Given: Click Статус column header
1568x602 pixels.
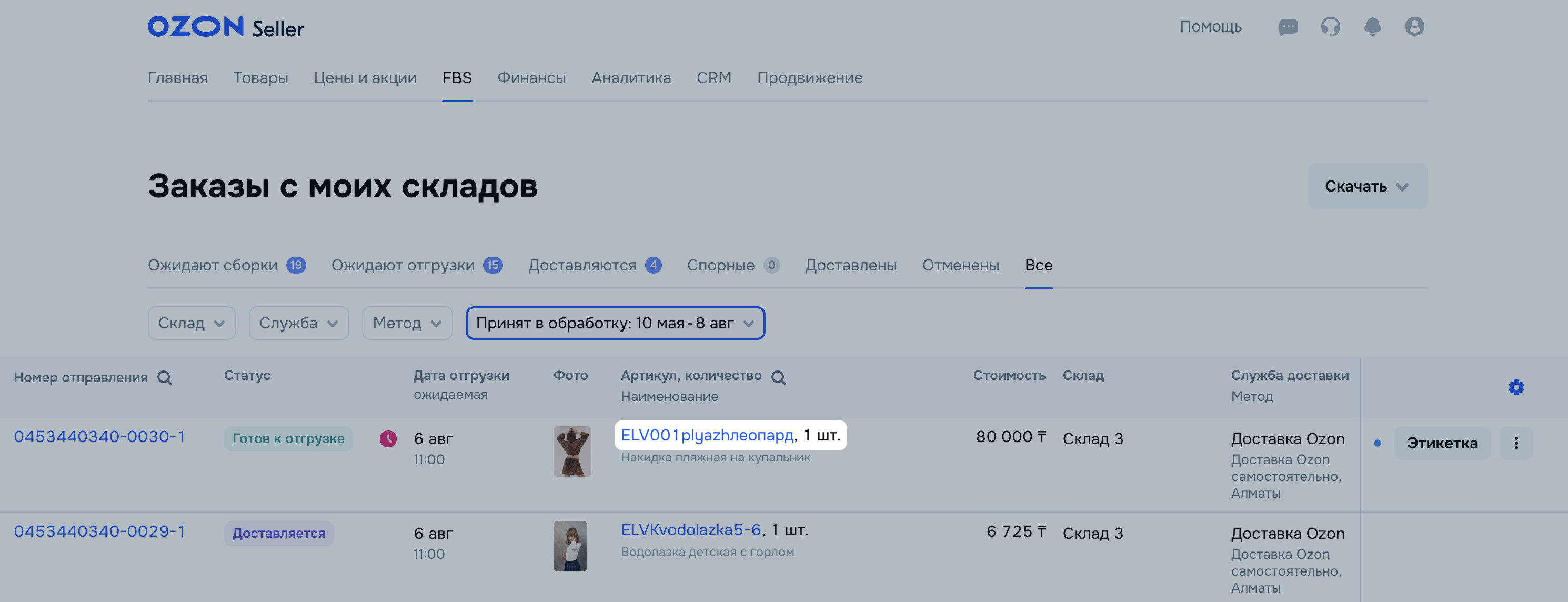Looking at the screenshot, I should point(247,376).
